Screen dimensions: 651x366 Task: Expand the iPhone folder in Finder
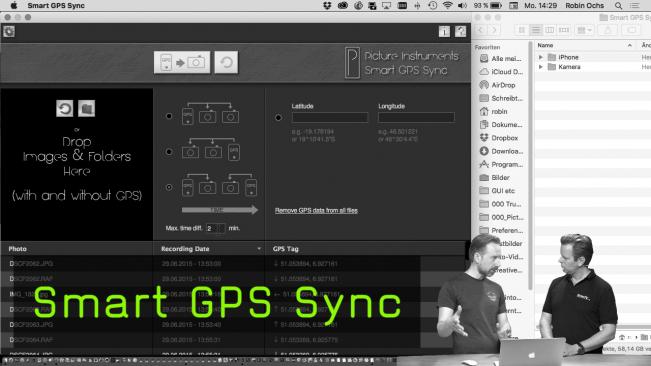point(541,57)
